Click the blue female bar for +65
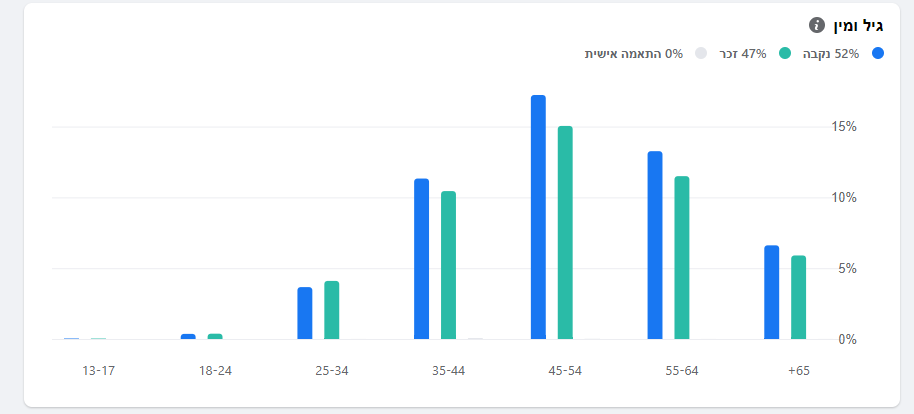Viewport: 914px width, 414px height. pos(771,293)
